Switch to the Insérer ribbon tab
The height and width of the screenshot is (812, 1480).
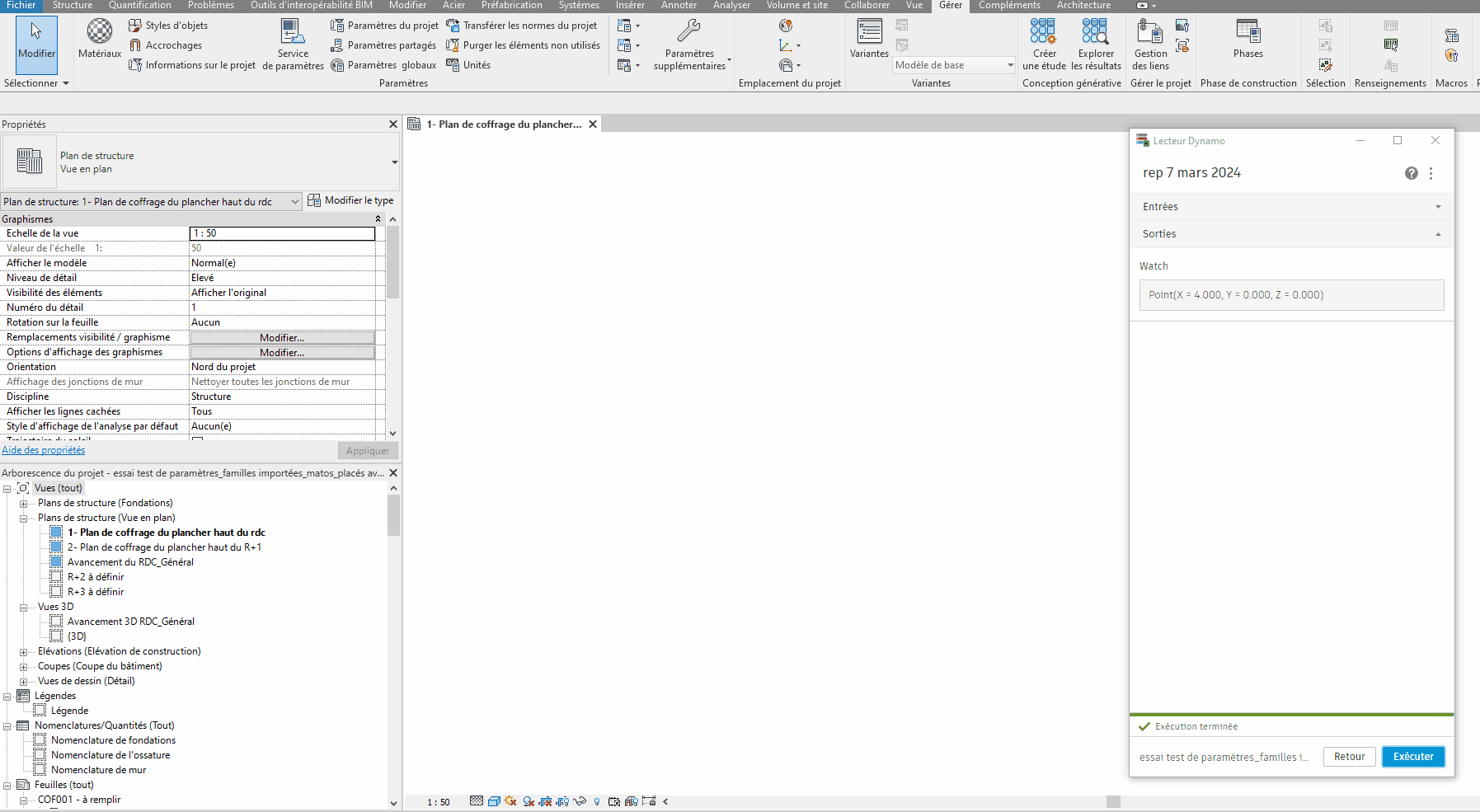(x=630, y=5)
